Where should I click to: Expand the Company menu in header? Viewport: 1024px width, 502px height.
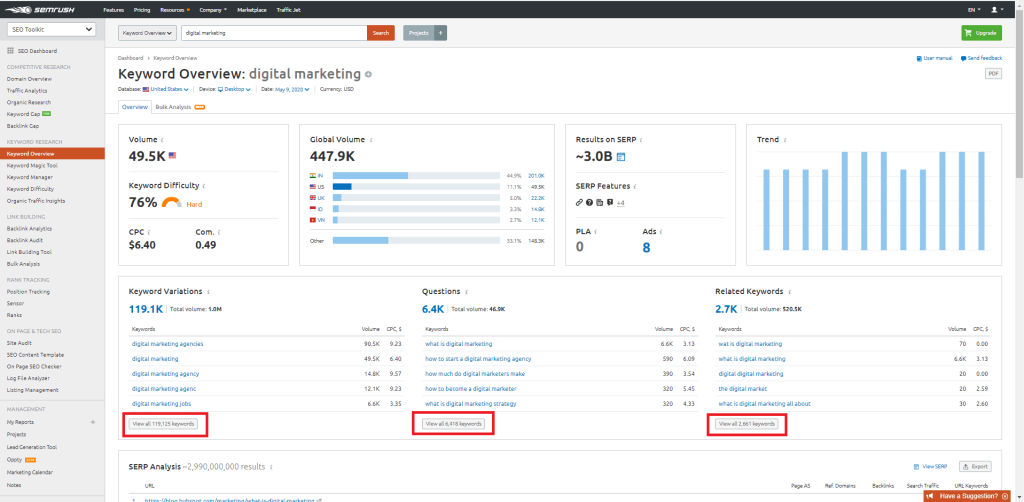coord(213,10)
